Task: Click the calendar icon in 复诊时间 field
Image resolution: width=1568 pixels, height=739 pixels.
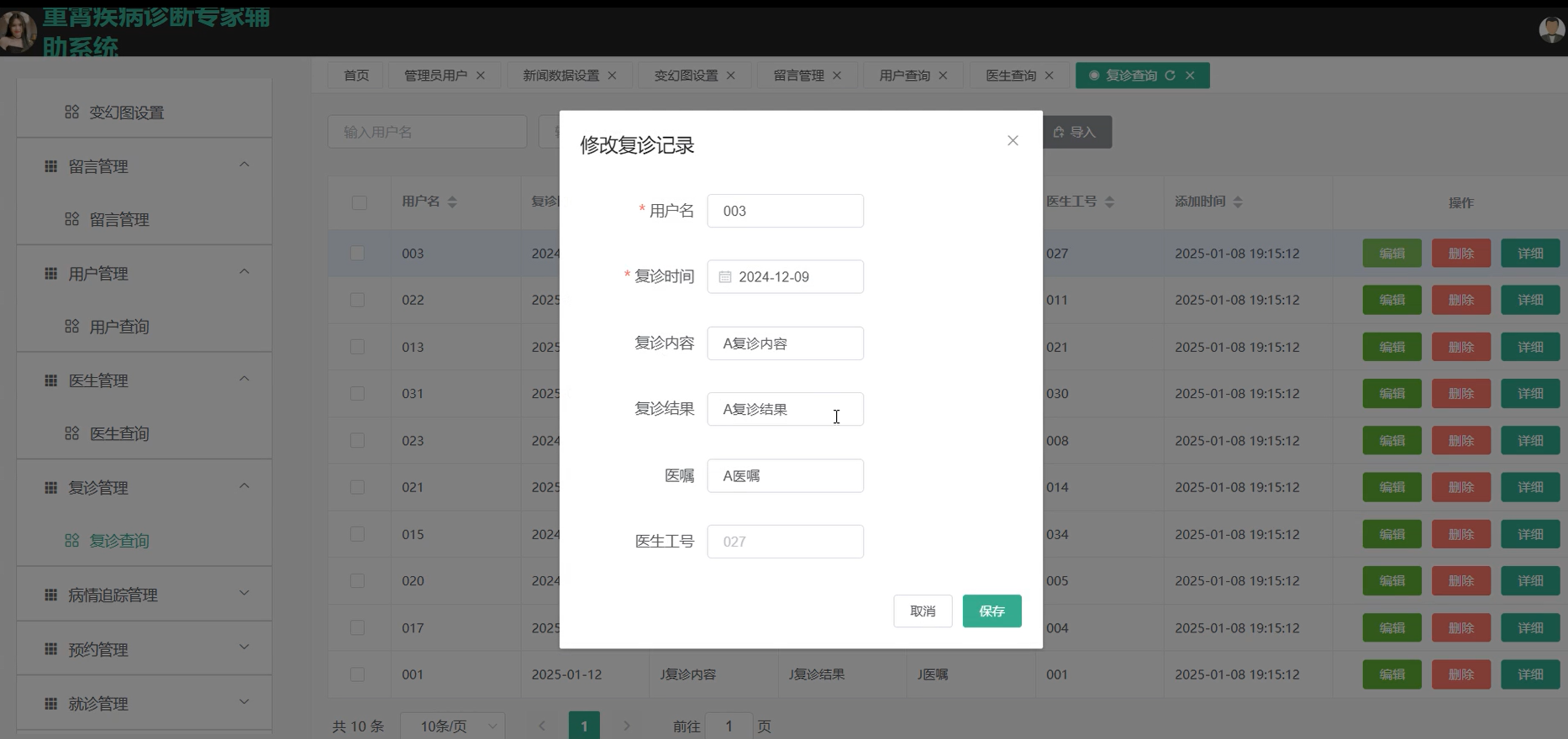Action: click(725, 277)
